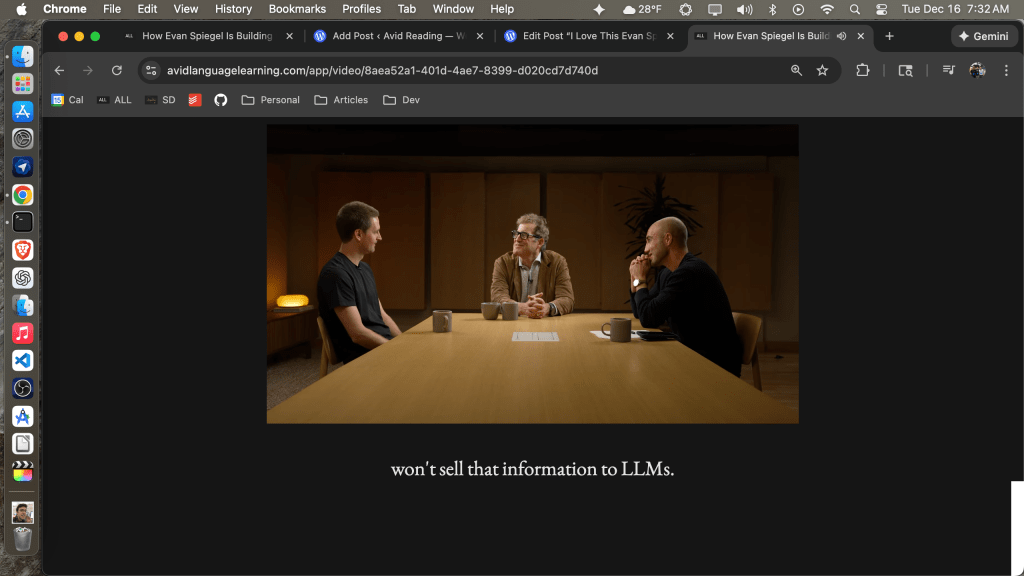The image size is (1024, 576).
Task: Click the zoom magnifier in address bar
Action: [x=796, y=71]
